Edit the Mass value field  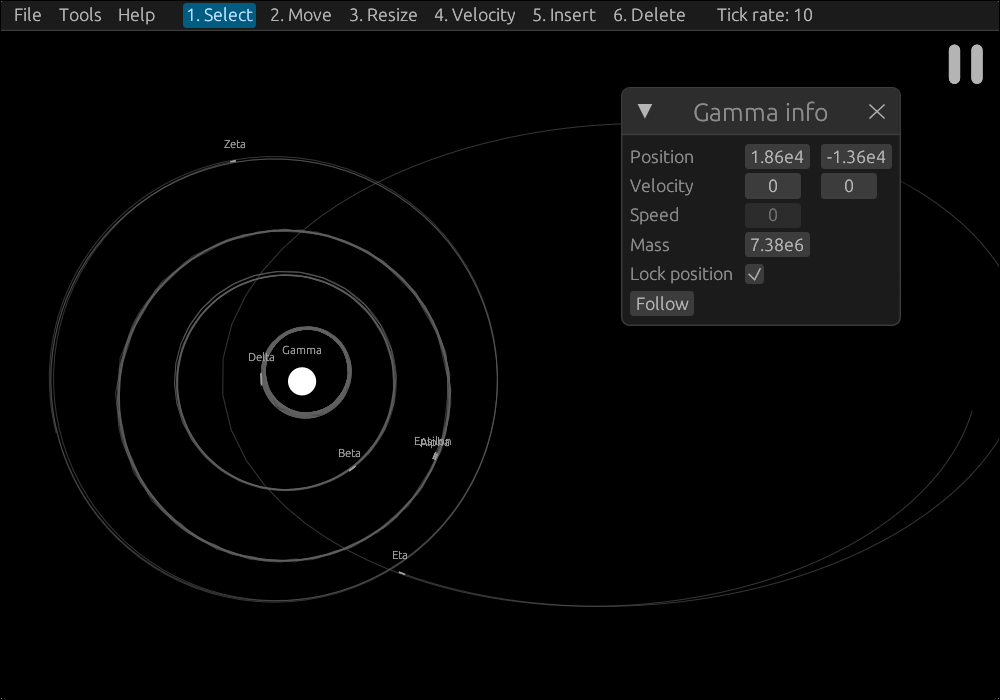pos(777,244)
